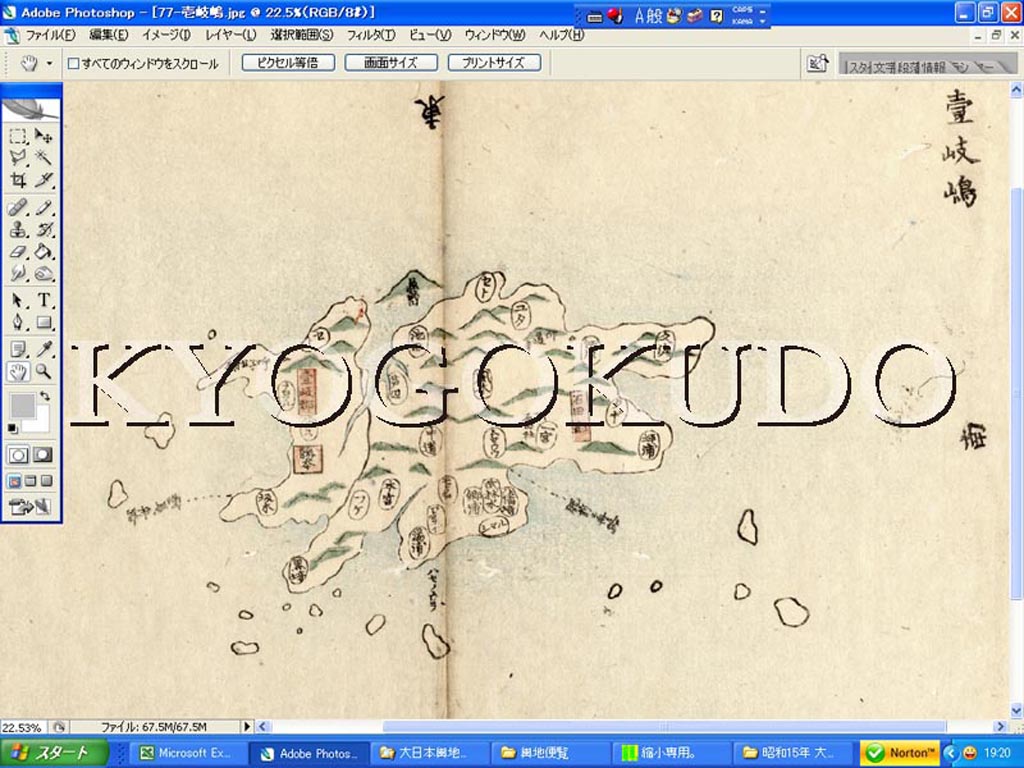The height and width of the screenshot is (768, 1024).
Task: Select the History Brush tool
Action: (43, 230)
